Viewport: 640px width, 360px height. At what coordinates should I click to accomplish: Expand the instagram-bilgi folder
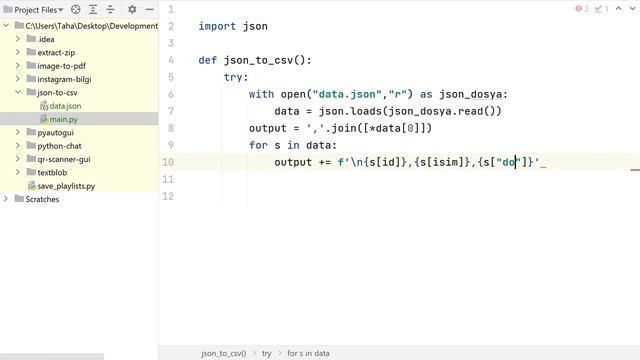click(x=18, y=79)
